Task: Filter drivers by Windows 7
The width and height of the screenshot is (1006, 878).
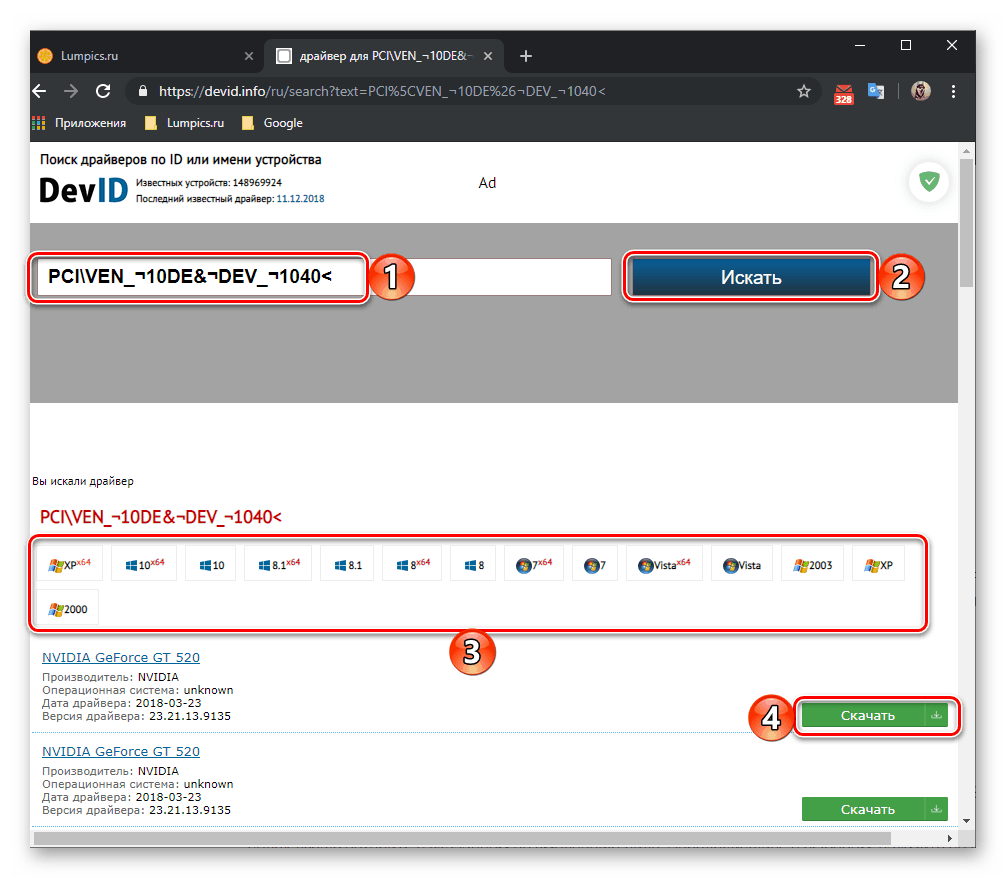Action: tap(595, 565)
